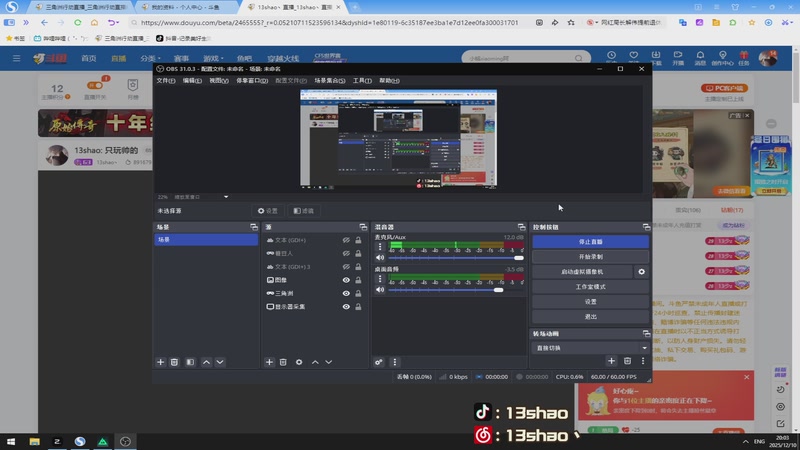Open browser undo-close dropdown arrow
This screenshot has height=450, width=800.
(x=118, y=22)
